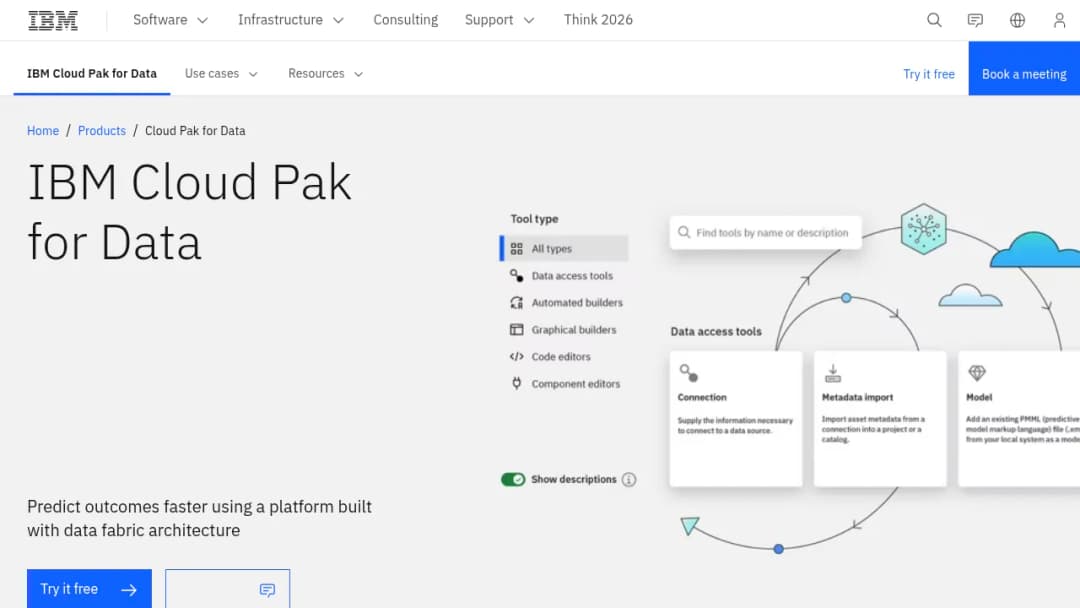Expand the Resources dropdown chevron
The height and width of the screenshot is (608, 1080).
[x=358, y=74]
